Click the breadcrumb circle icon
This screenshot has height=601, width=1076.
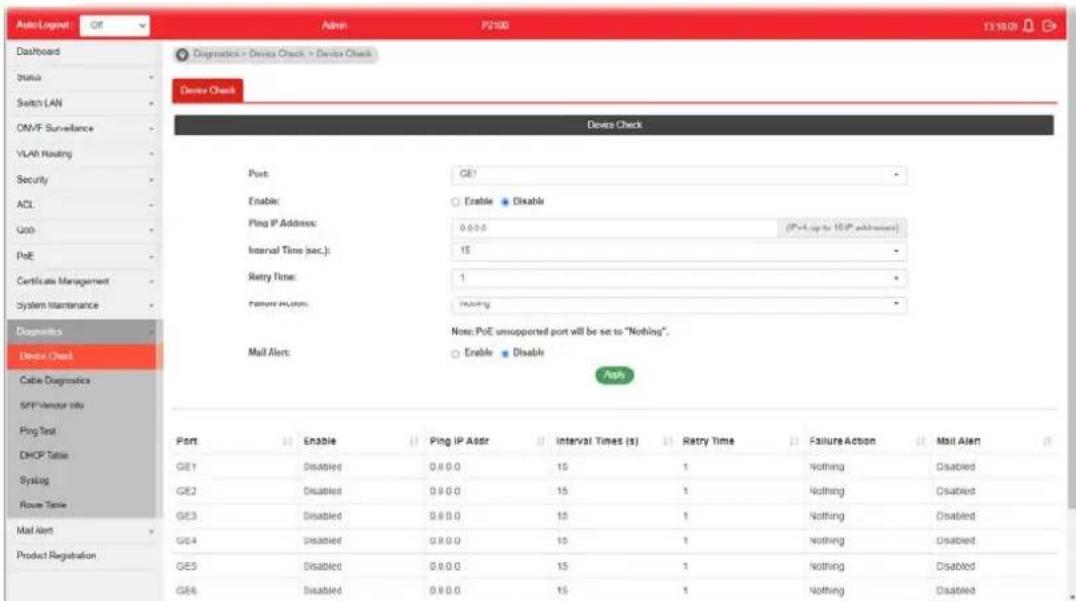point(182,54)
